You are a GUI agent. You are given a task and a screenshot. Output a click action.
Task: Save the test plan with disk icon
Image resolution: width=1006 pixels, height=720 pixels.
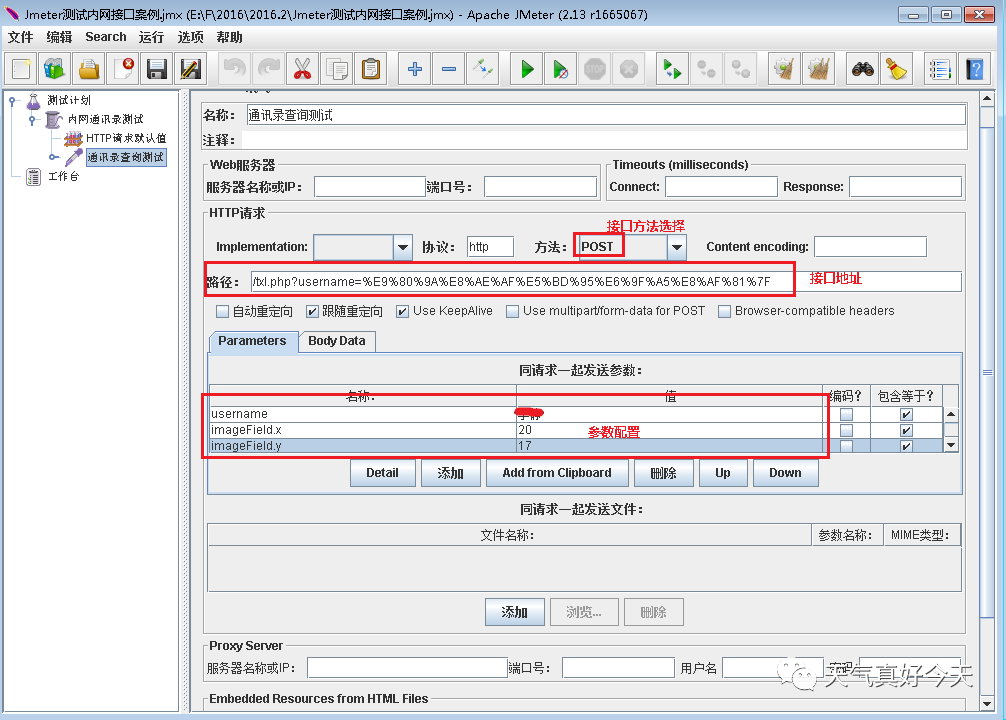[x=157, y=69]
